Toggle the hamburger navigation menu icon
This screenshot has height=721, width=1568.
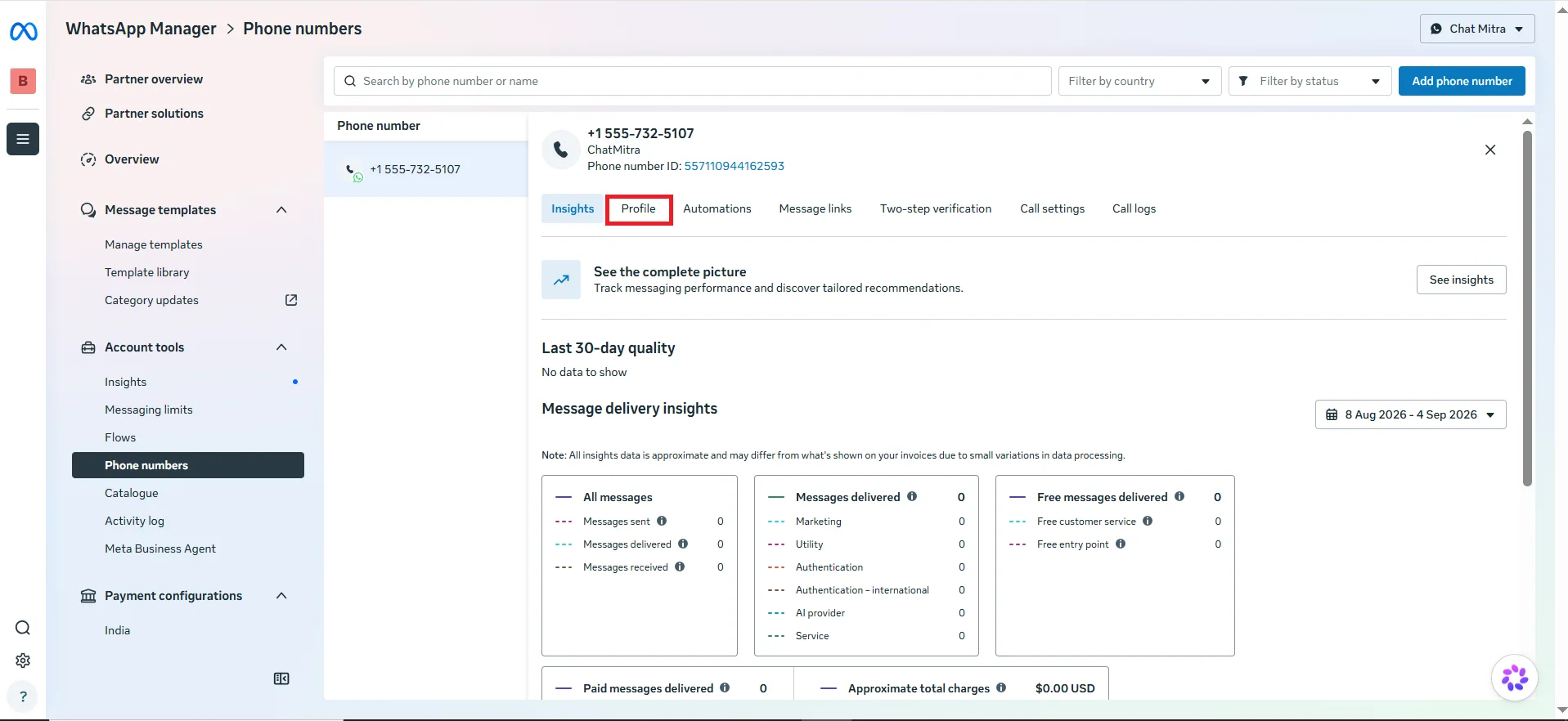point(23,139)
